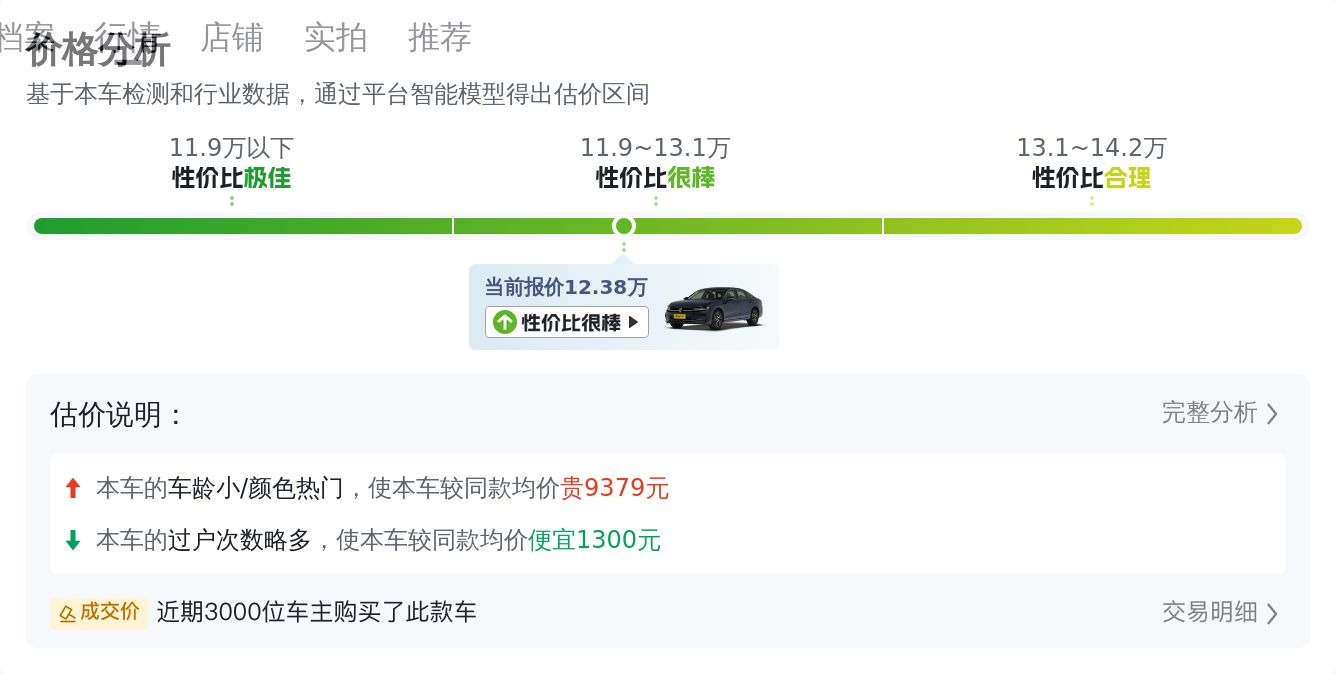The image size is (1336, 674).
Task: Click the 成交价 gavel badge icon
Action: tap(67, 613)
